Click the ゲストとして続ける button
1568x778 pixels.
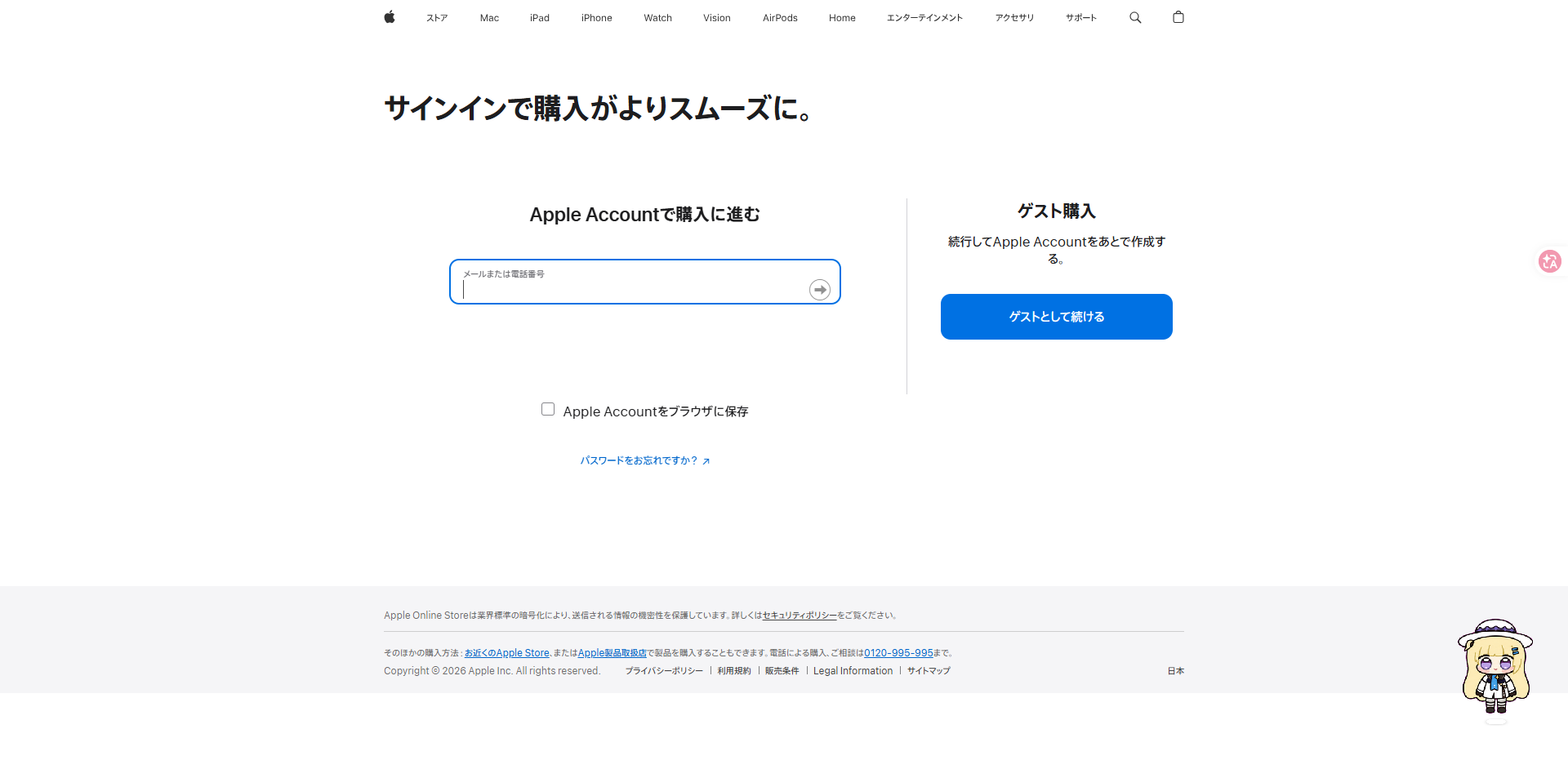pyautogui.click(x=1057, y=317)
